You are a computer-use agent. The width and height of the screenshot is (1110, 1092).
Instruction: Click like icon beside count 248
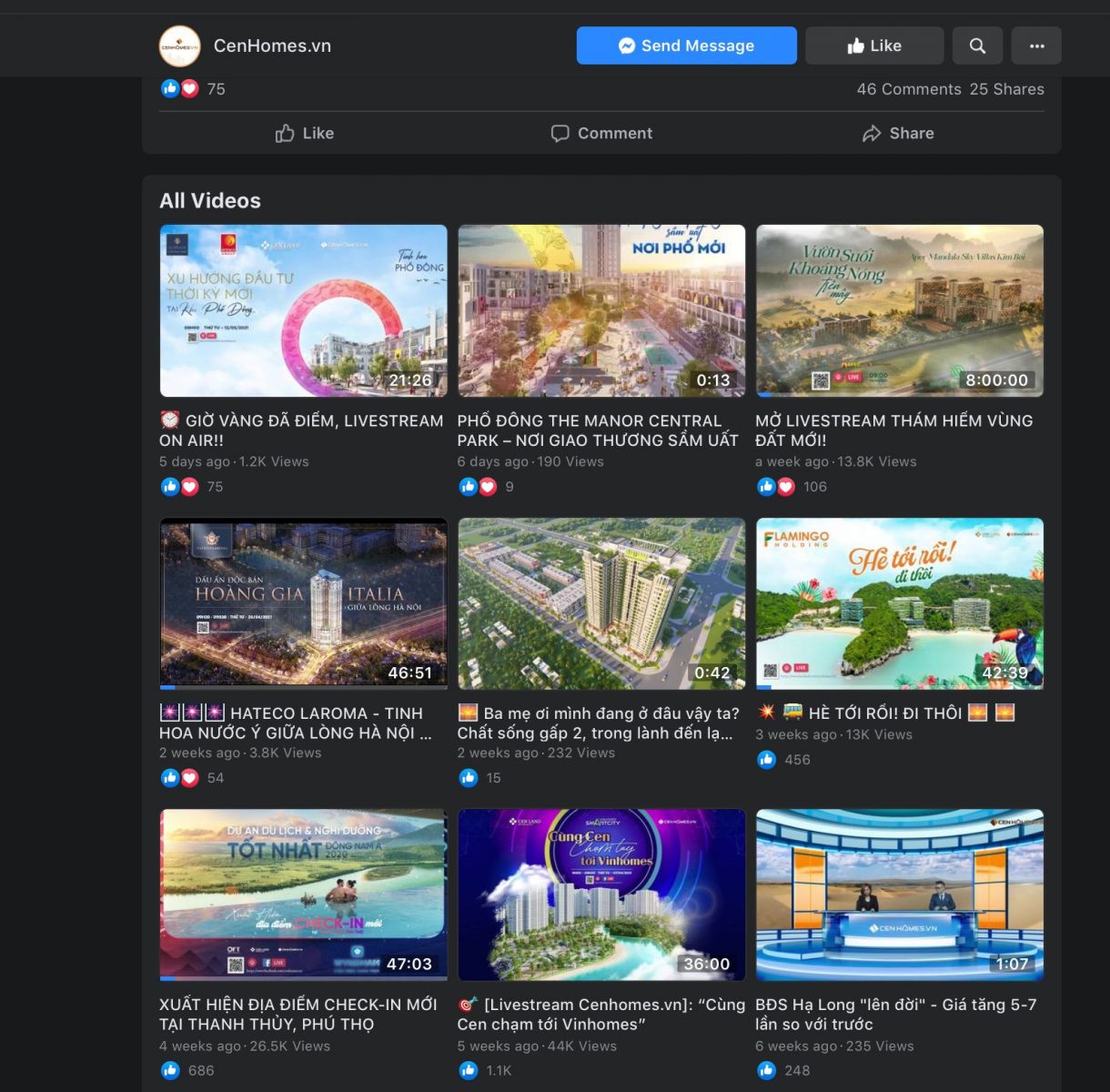point(767,1071)
